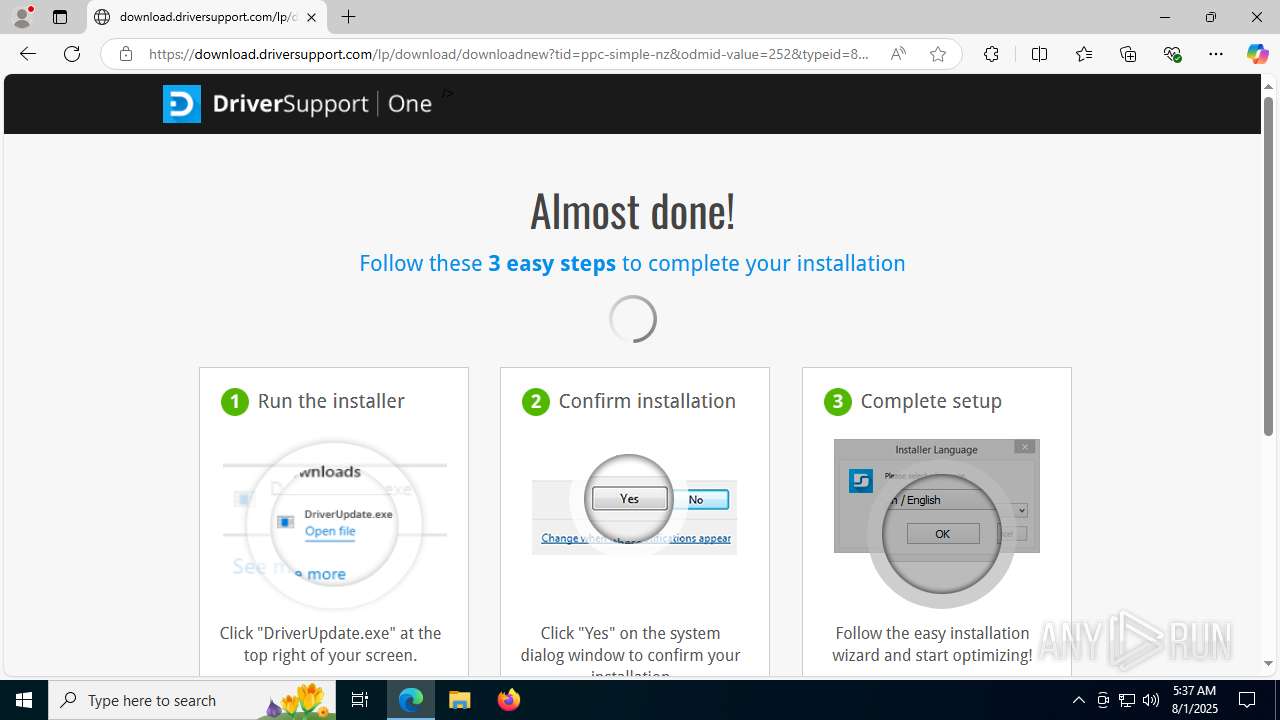
Task: Show hidden system tray icons
Action: tap(1078, 700)
